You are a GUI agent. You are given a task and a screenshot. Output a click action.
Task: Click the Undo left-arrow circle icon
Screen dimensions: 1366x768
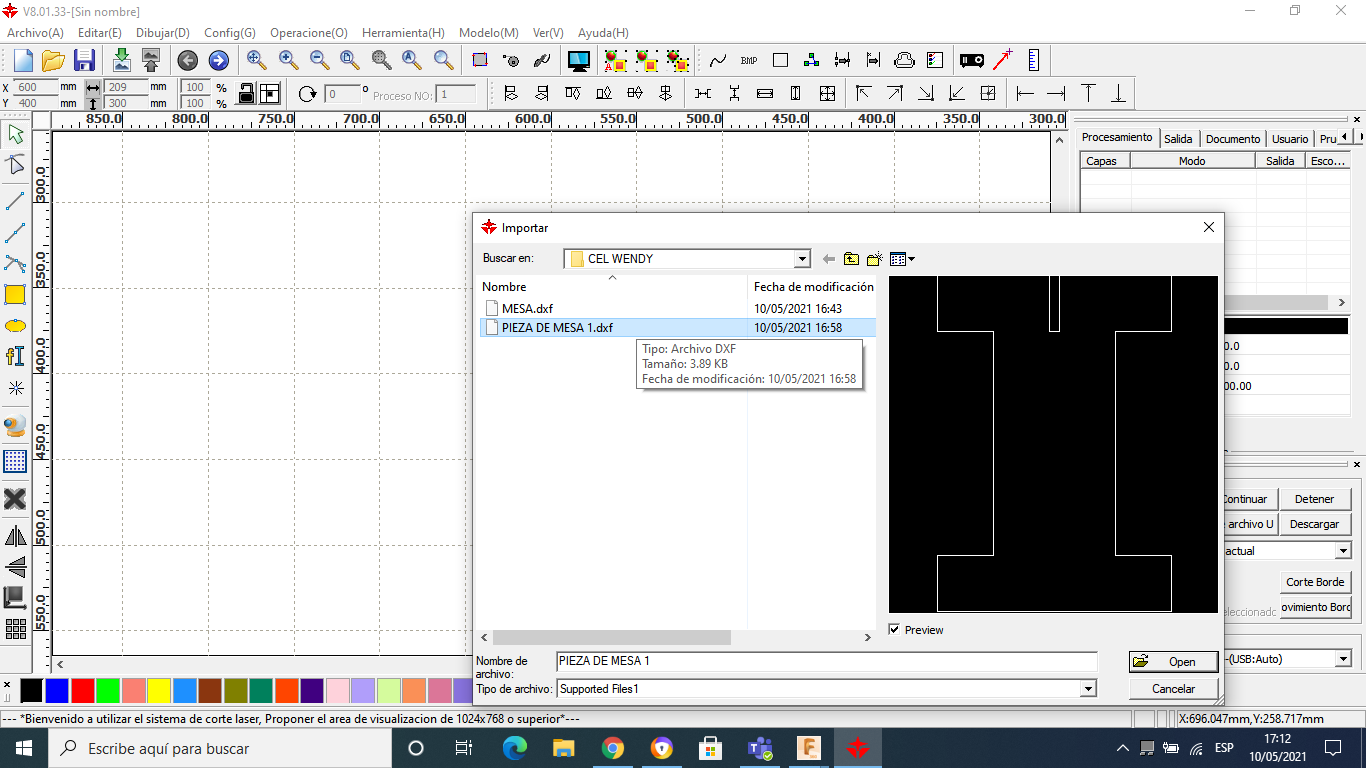(187, 61)
